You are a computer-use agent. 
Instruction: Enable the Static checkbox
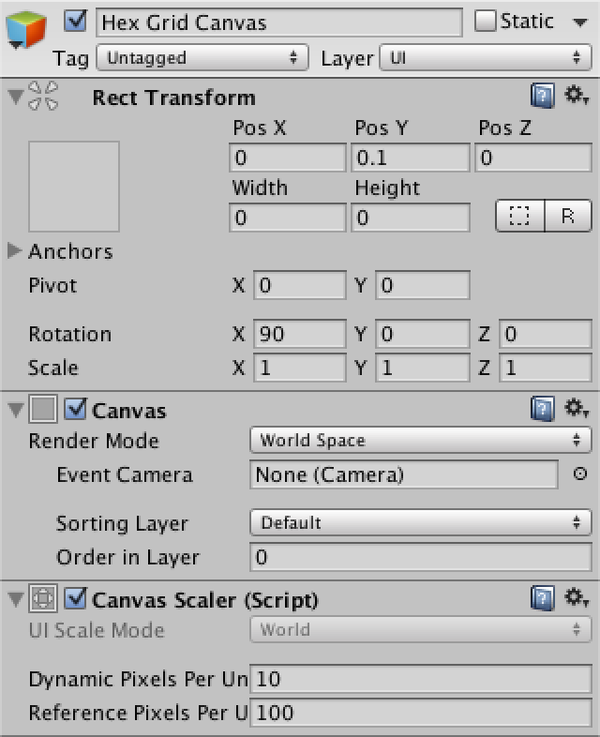(485, 21)
